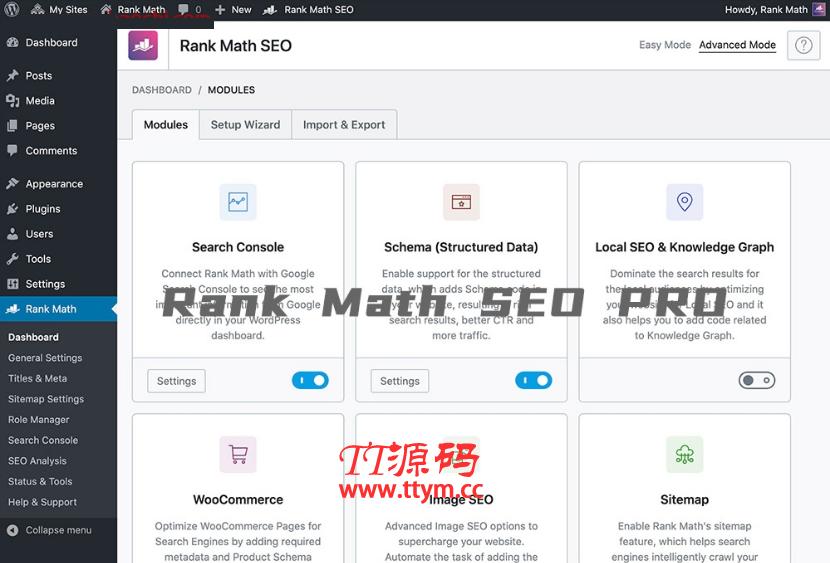The height and width of the screenshot is (563, 830).
Task: Select the Setup Wizard tab
Action: pyautogui.click(x=246, y=125)
